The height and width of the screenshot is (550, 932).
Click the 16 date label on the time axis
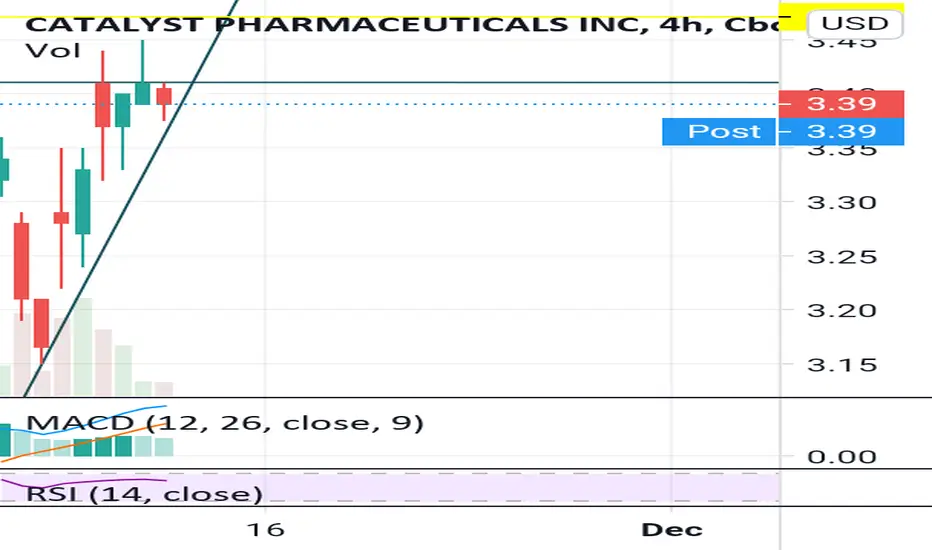[x=266, y=529]
